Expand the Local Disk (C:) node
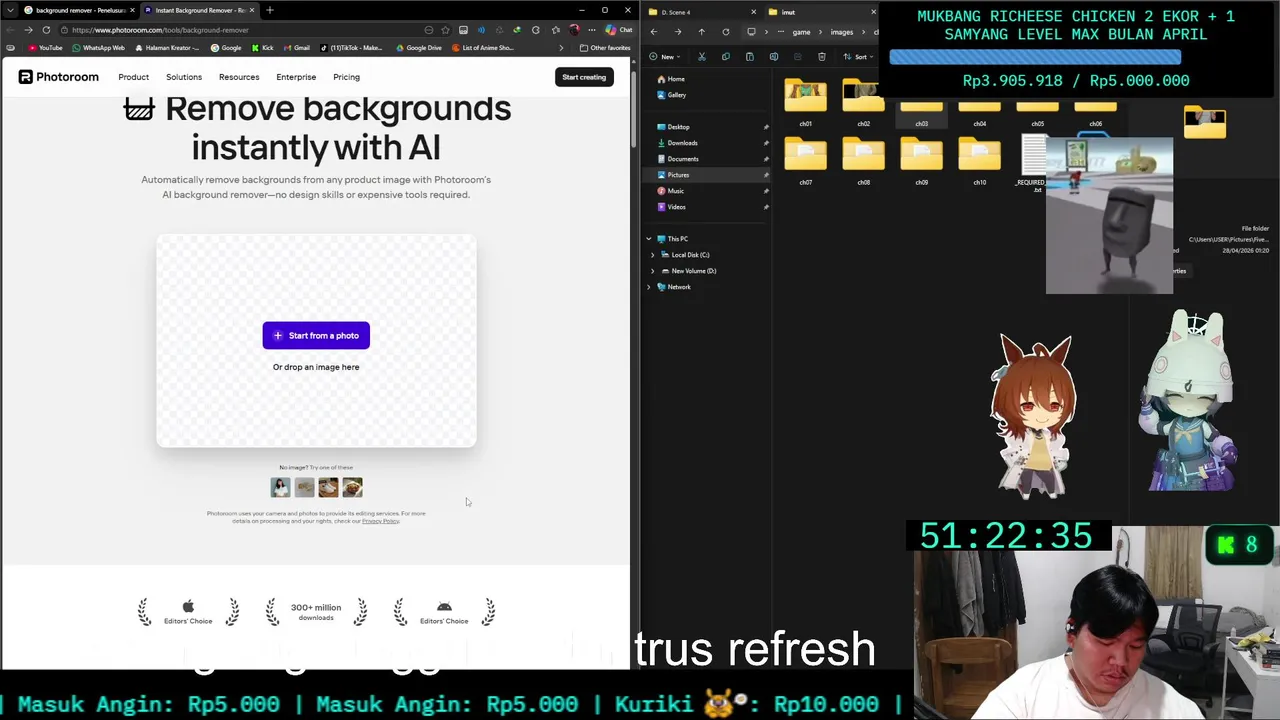The height and width of the screenshot is (720, 1280). coord(653,255)
